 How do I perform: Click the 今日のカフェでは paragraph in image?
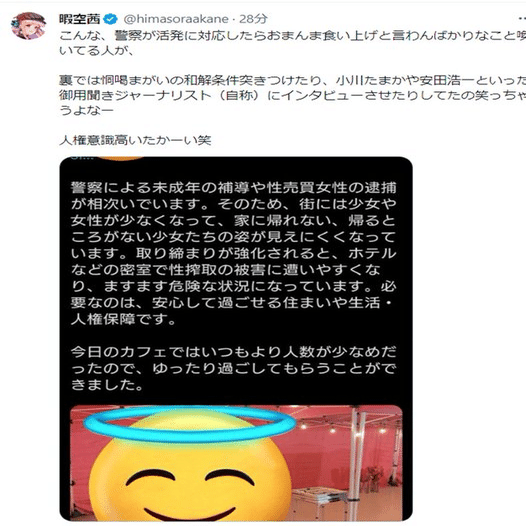[x=234, y=368]
